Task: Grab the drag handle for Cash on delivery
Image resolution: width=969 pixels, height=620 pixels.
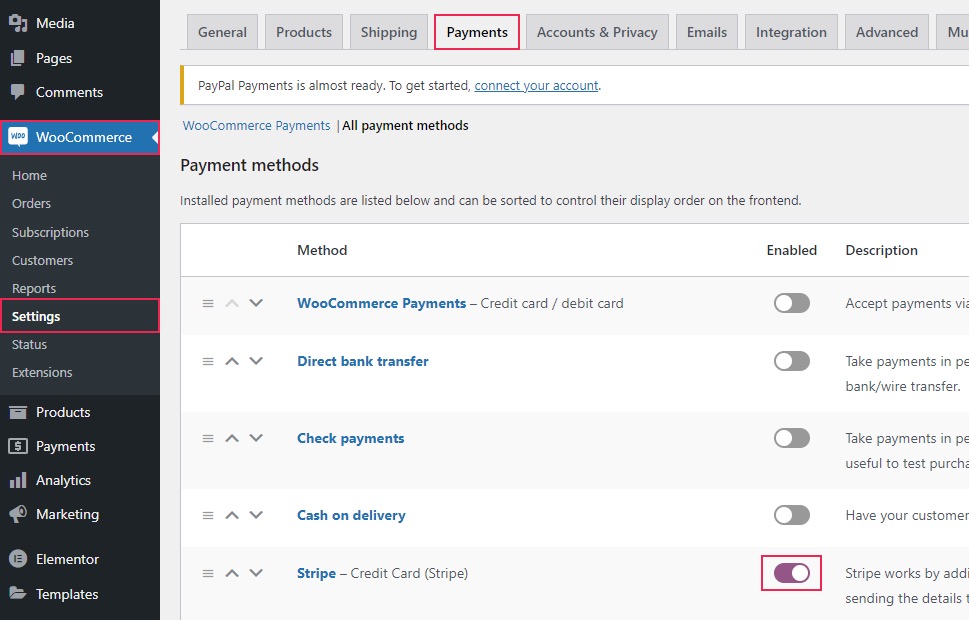Action: [x=208, y=516]
